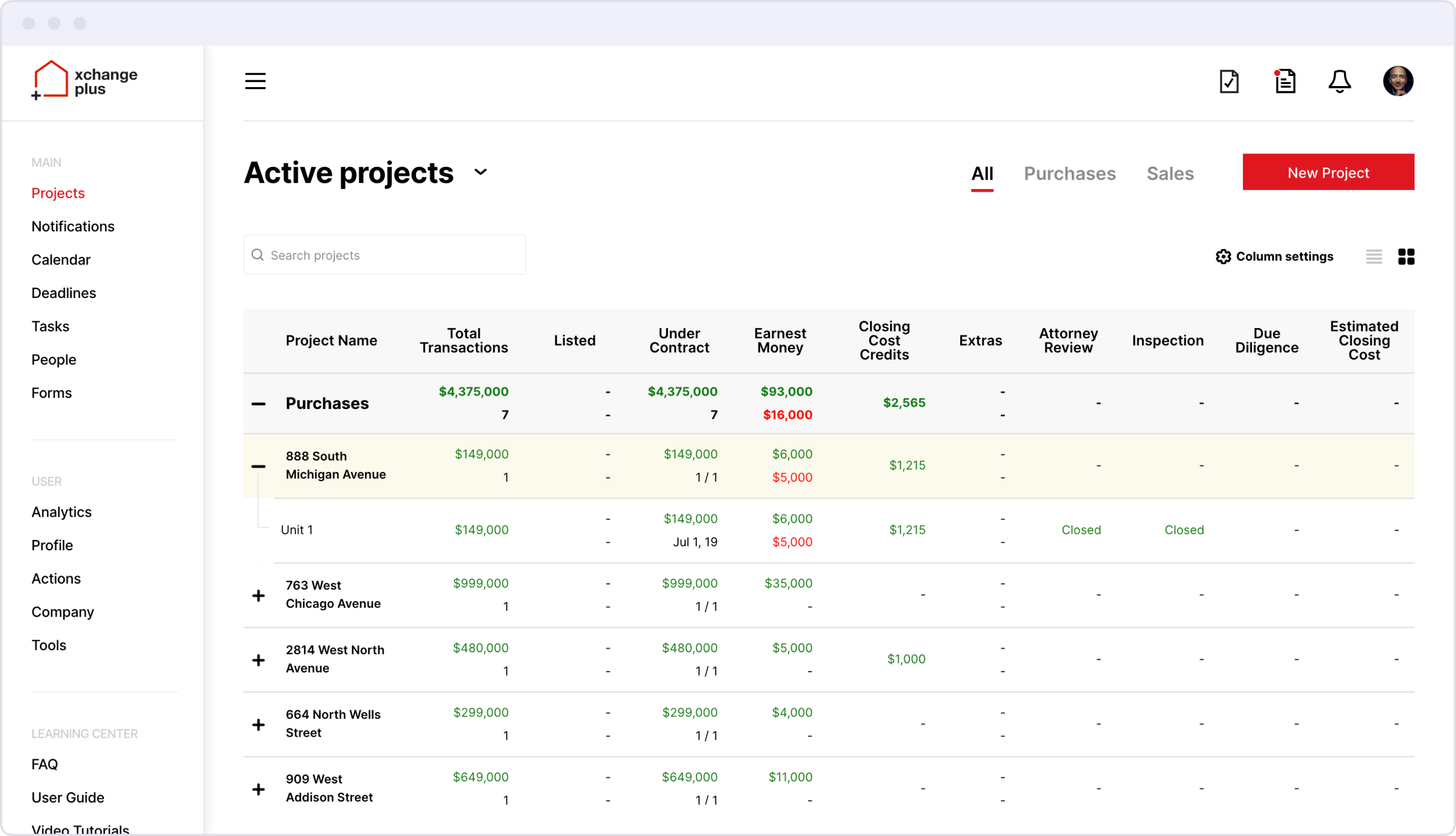The width and height of the screenshot is (1456, 836).
Task: Open the user profile avatar
Action: pos(1398,81)
